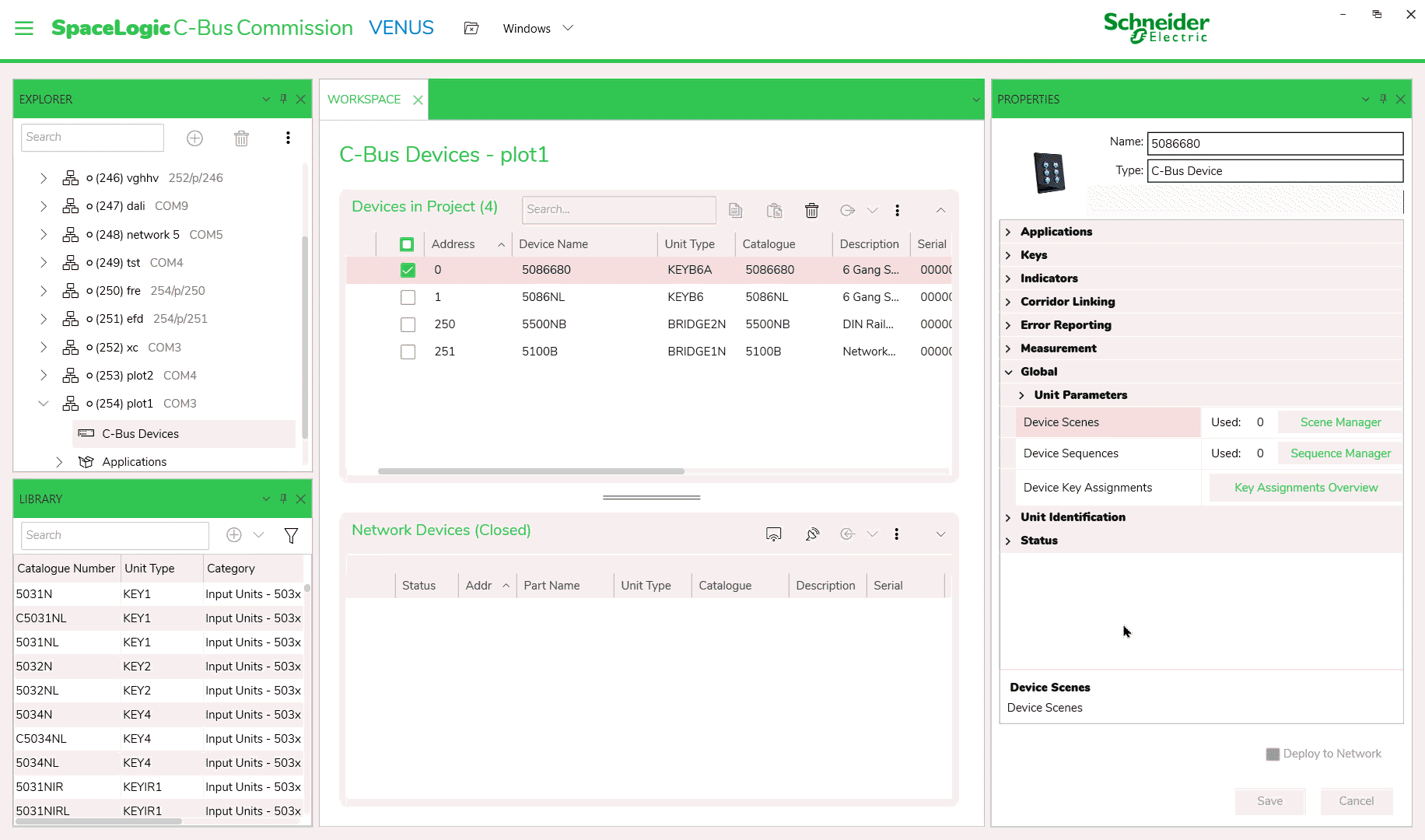Open the project folder icon next to VENUS
Screen dimensions: 1425x840
point(471,28)
